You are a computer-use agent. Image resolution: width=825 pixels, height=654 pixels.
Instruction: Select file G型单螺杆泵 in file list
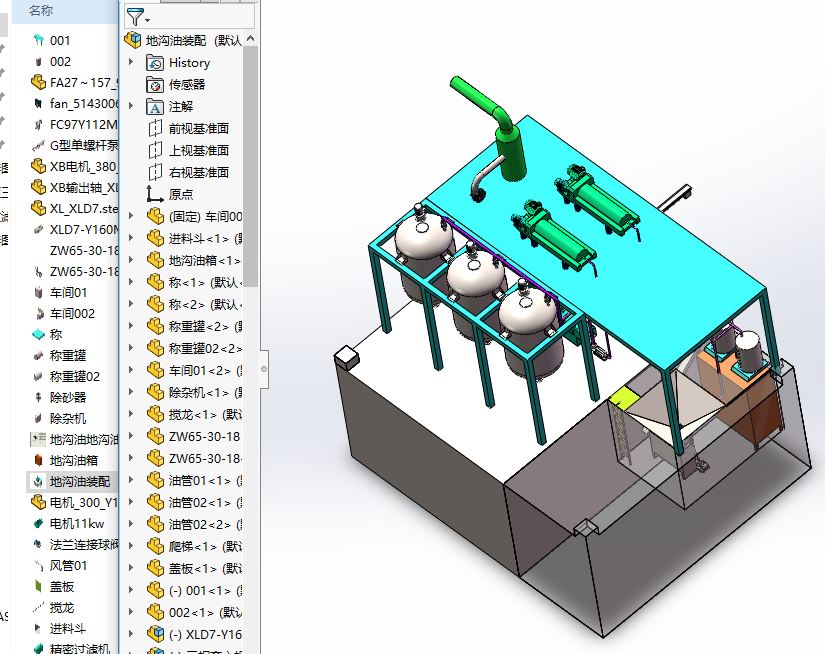[x=84, y=146]
